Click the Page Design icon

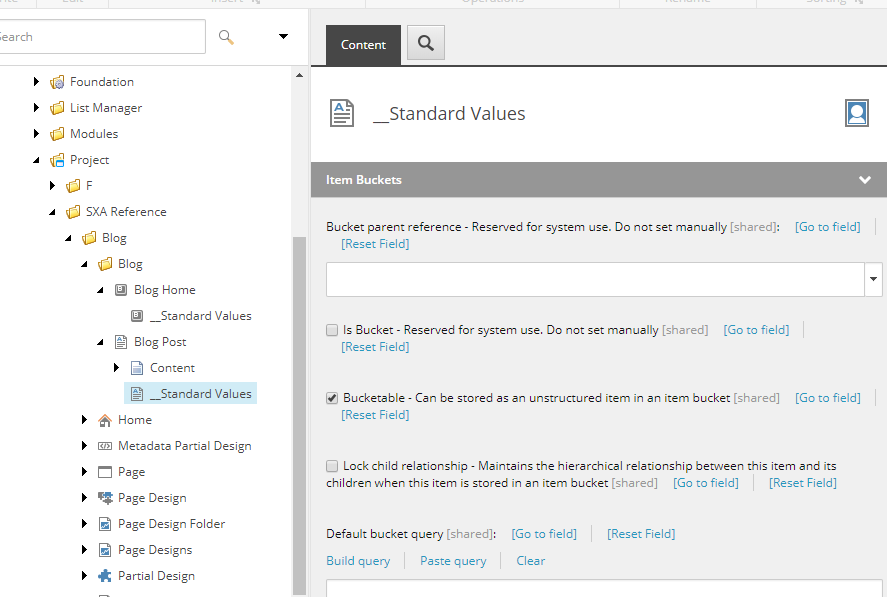[105, 498]
